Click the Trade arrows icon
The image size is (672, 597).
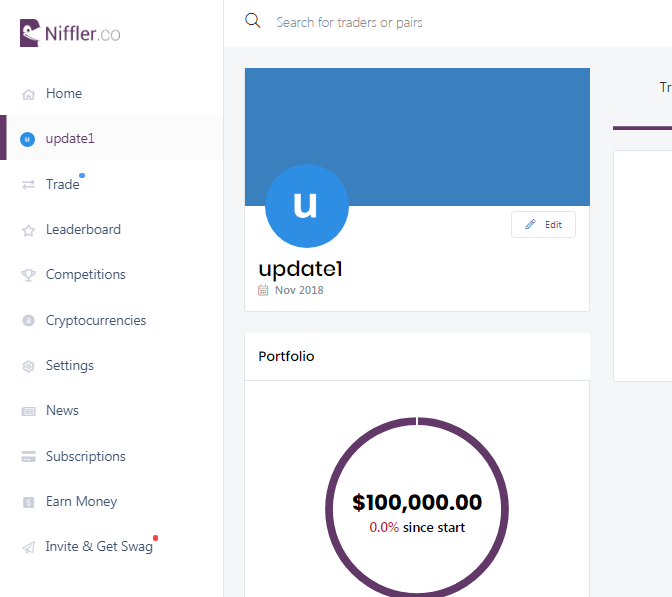point(28,185)
